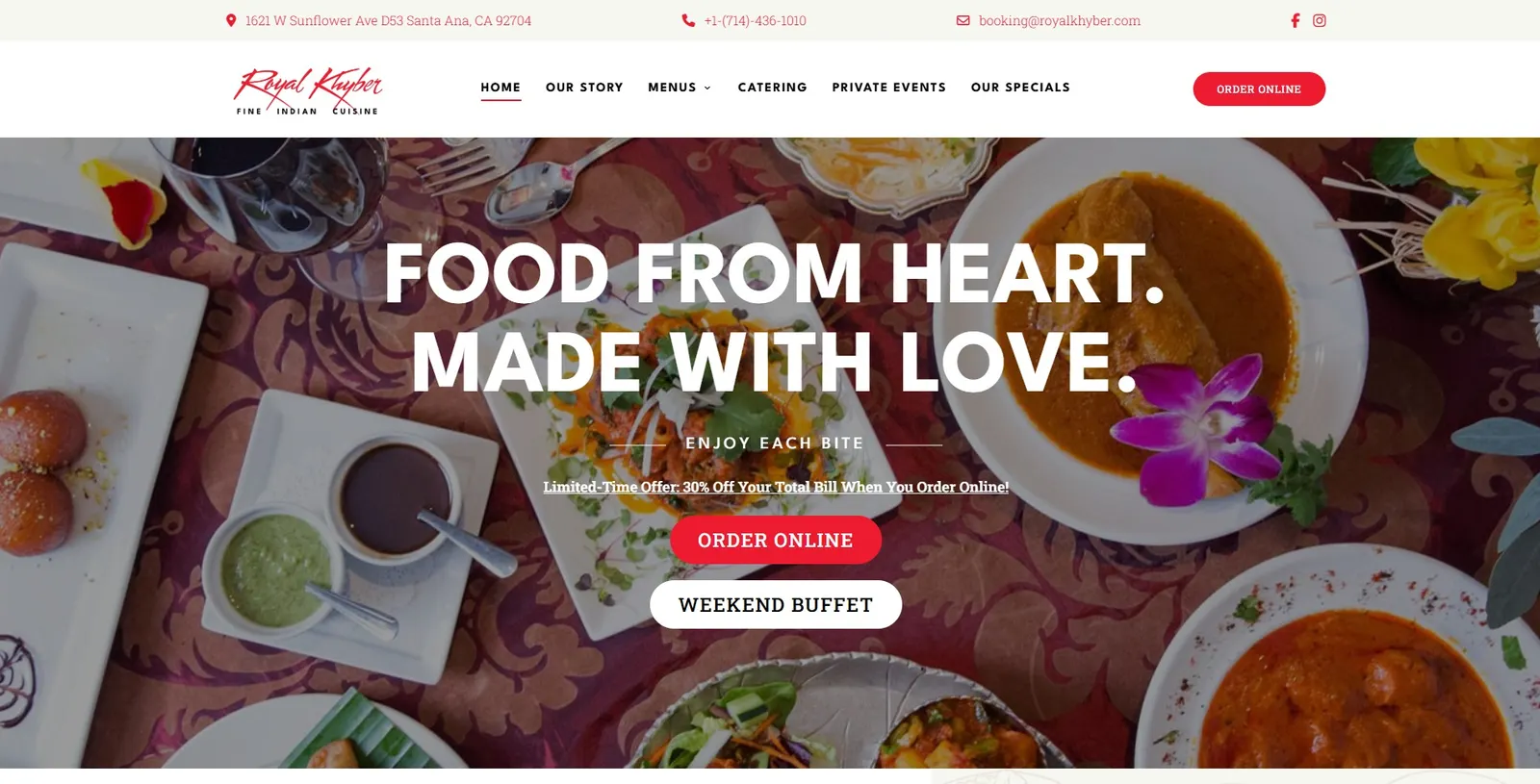1540x784 pixels.
Task: Open the Instagram icon link
Action: 1320,20
